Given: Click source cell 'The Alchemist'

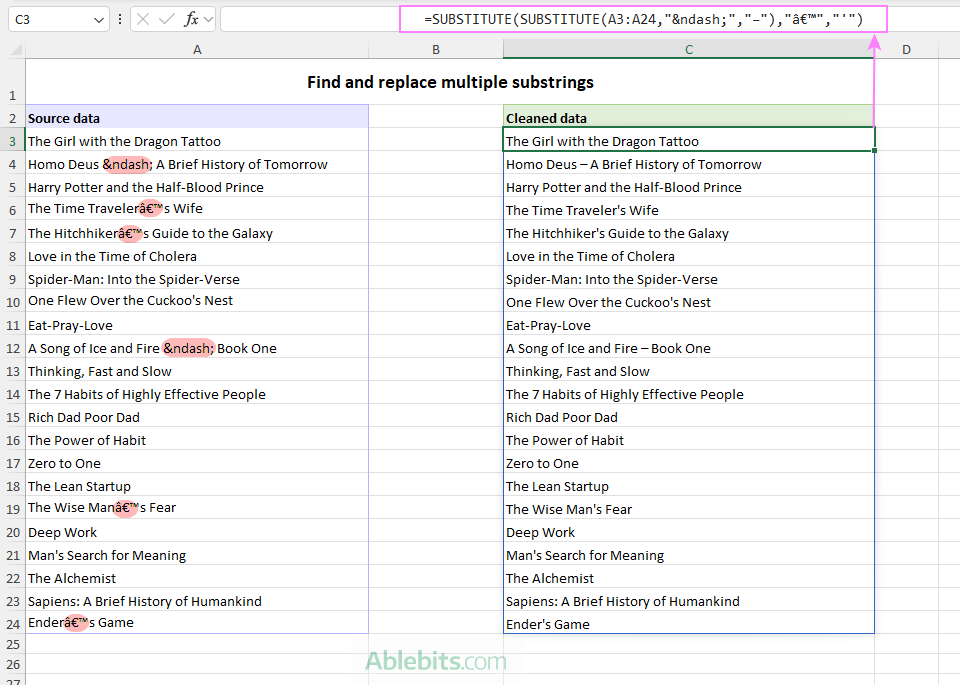Looking at the screenshot, I should (x=197, y=577).
